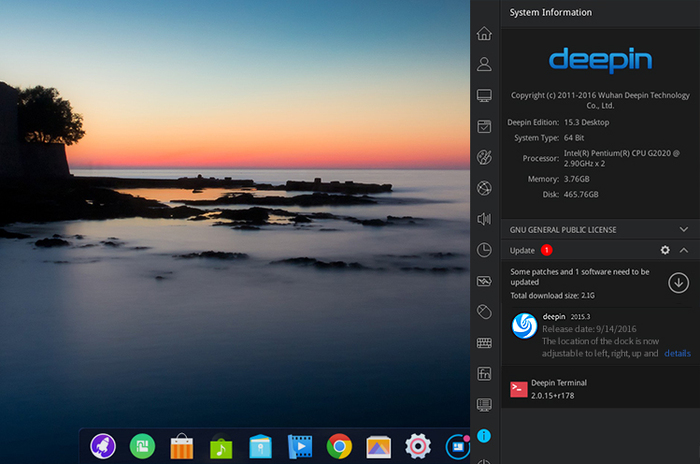Open Display settings monitor icon
700x464 pixels.
click(x=484, y=96)
